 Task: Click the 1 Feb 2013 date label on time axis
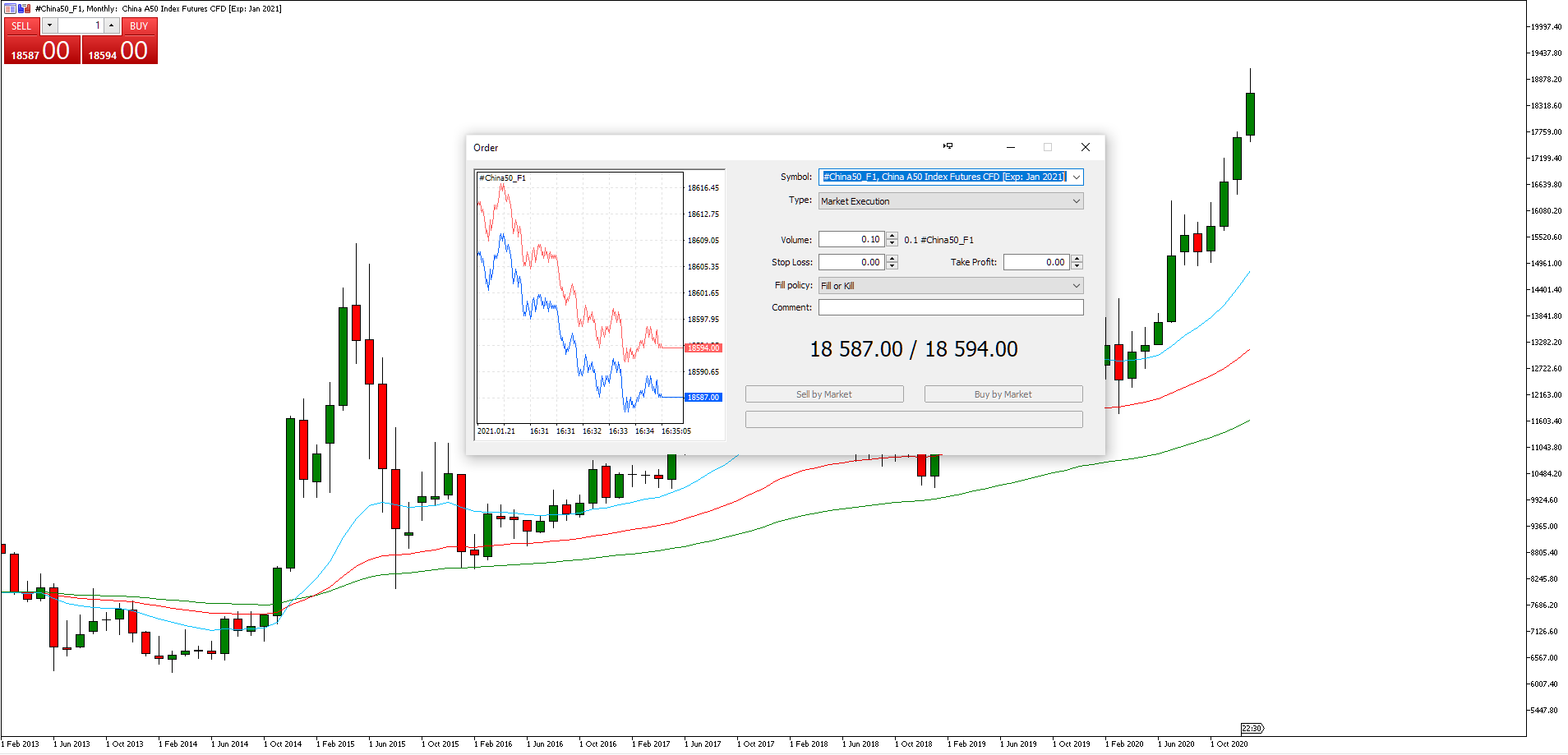point(21,744)
